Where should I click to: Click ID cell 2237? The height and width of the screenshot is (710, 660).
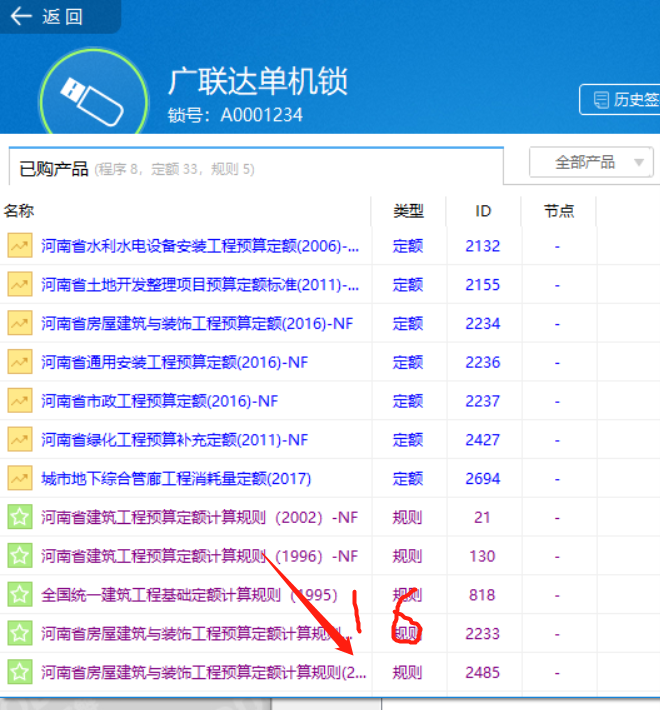483,401
